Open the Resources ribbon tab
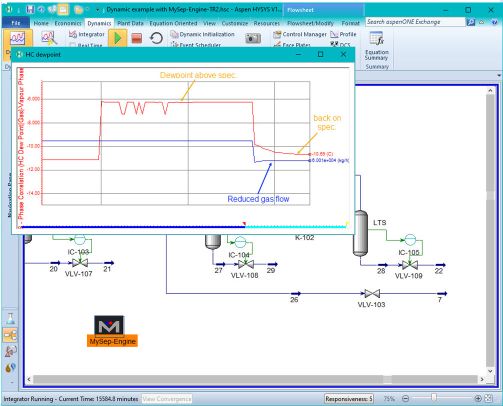The image size is (503, 406). coord(267,23)
